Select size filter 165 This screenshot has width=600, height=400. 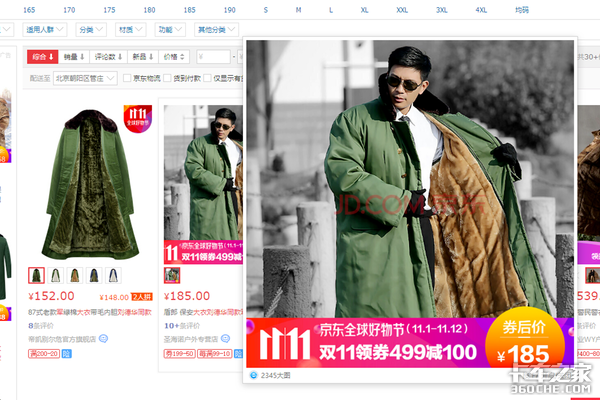click(29, 10)
